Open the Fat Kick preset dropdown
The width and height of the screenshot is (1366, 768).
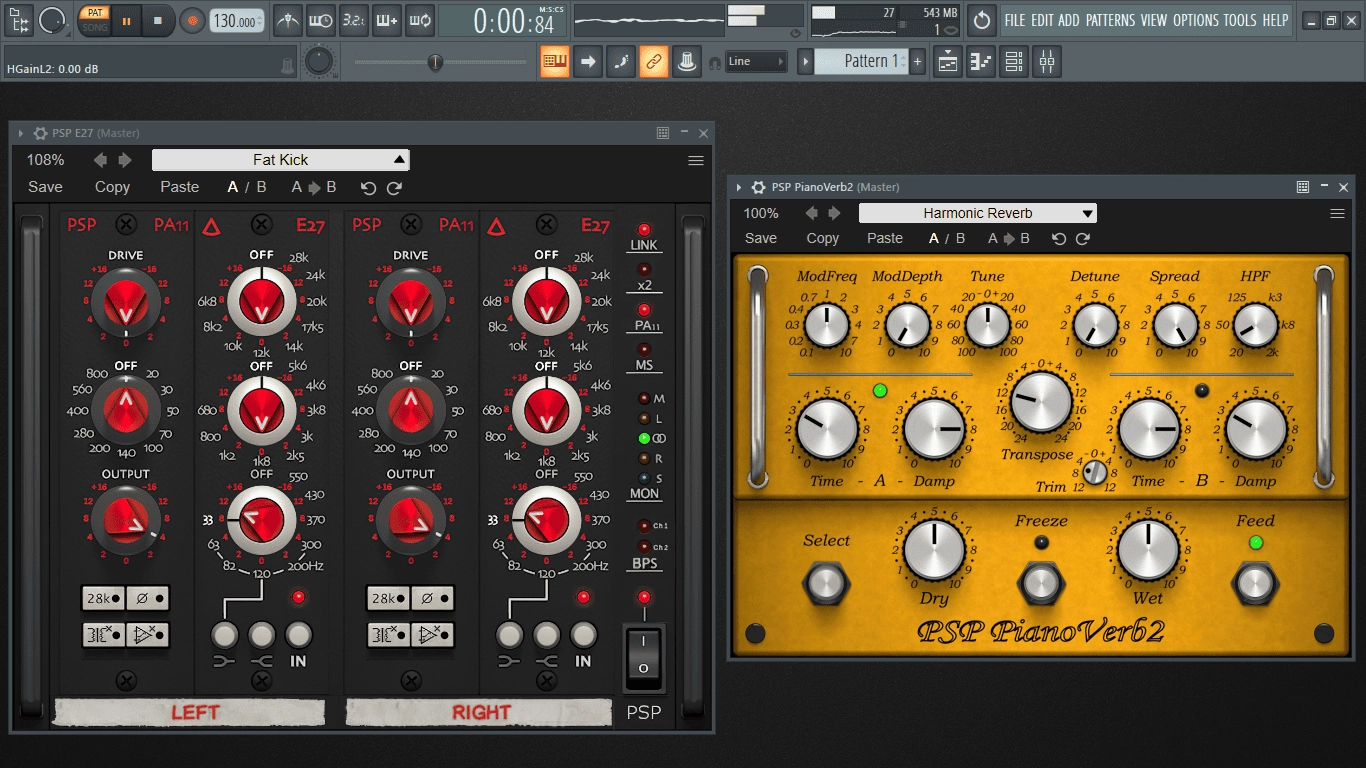click(x=281, y=160)
